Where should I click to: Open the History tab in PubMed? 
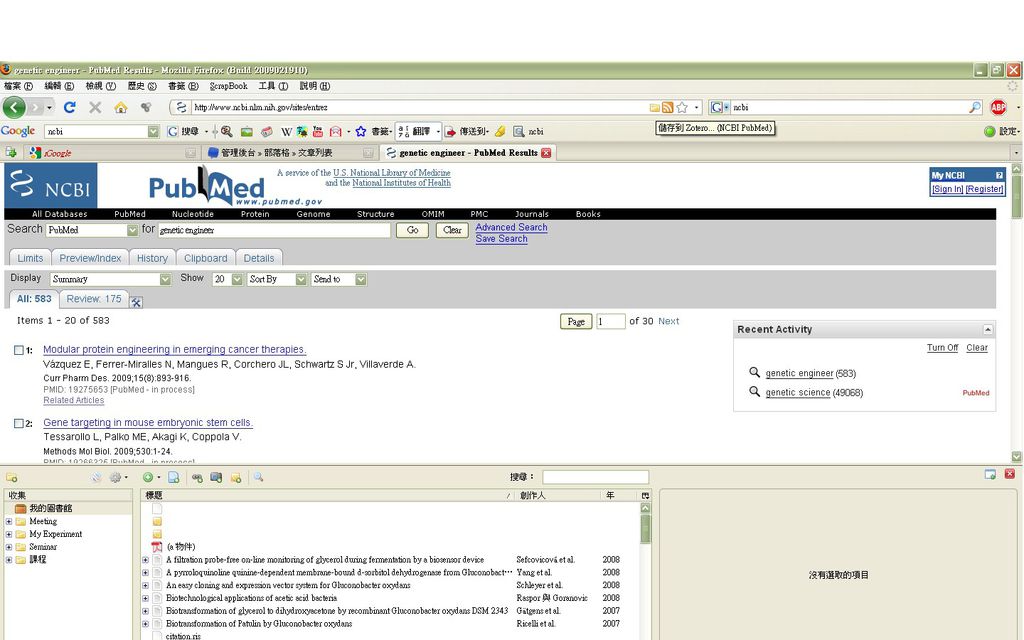point(152,259)
